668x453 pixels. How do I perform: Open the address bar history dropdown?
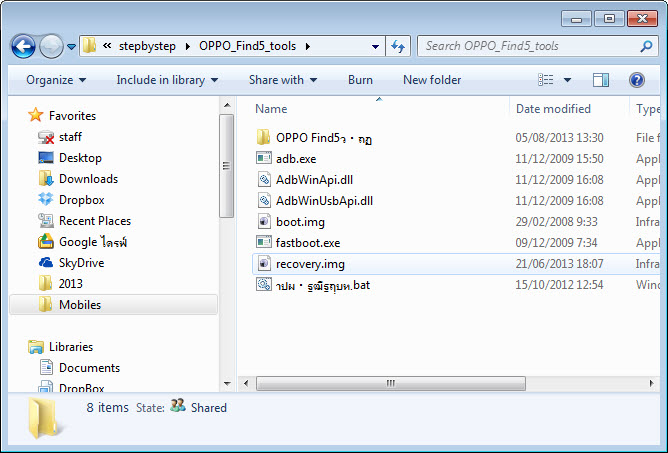[x=375, y=46]
